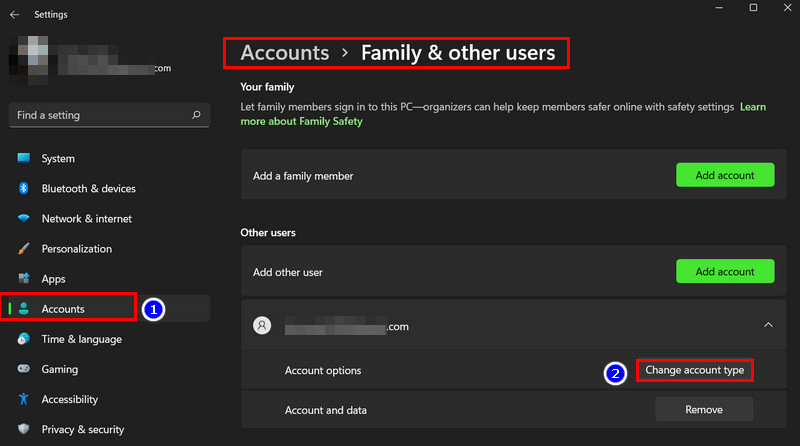
Task: Click the Change account type button
Action: (694, 370)
